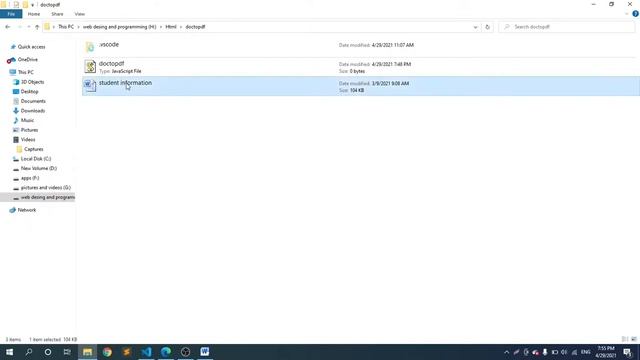
Task: Open ENG language indicator
Action: pyautogui.click(x=585, y=352)
